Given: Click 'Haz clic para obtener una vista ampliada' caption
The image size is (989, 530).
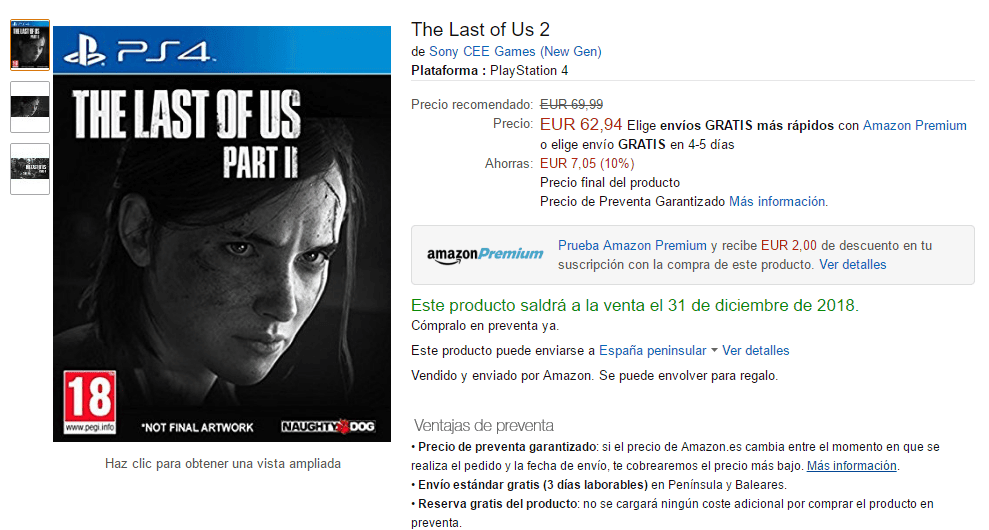Looking at the screenshot, I should point(223,464).
